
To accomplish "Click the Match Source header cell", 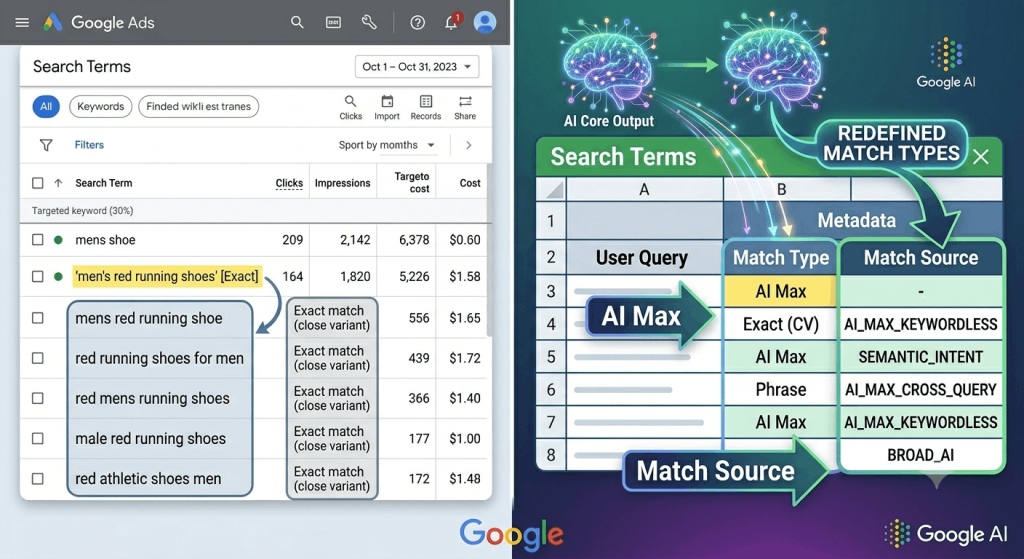I will click(x=921, y=258).
